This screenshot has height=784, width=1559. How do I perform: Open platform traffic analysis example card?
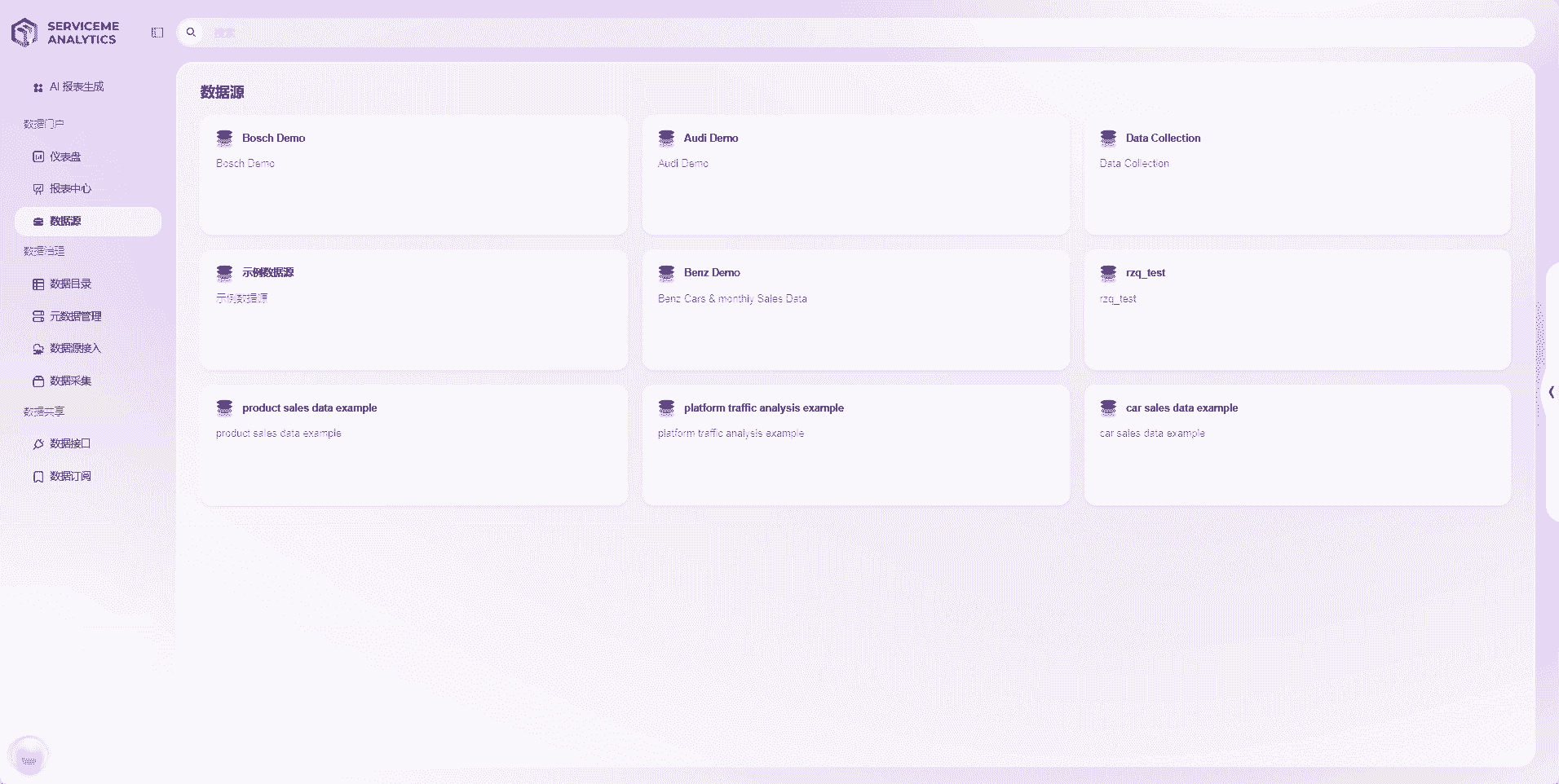[x=855, y=445]
